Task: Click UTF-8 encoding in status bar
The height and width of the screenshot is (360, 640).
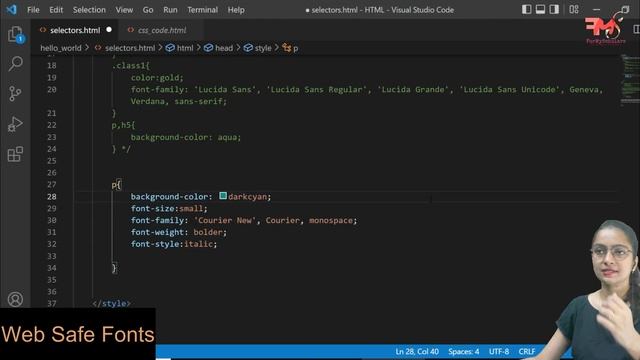Action: [x=499, y=351]
